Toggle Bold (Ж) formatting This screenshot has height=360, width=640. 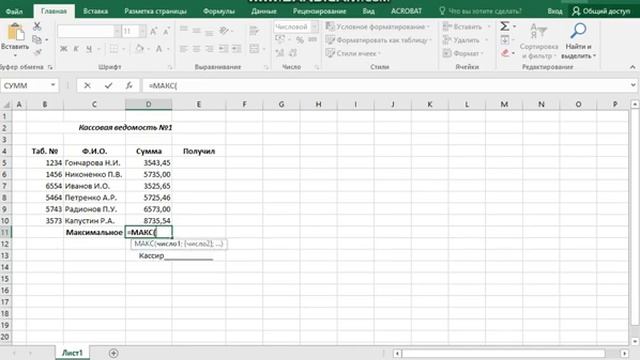point(63,49)
